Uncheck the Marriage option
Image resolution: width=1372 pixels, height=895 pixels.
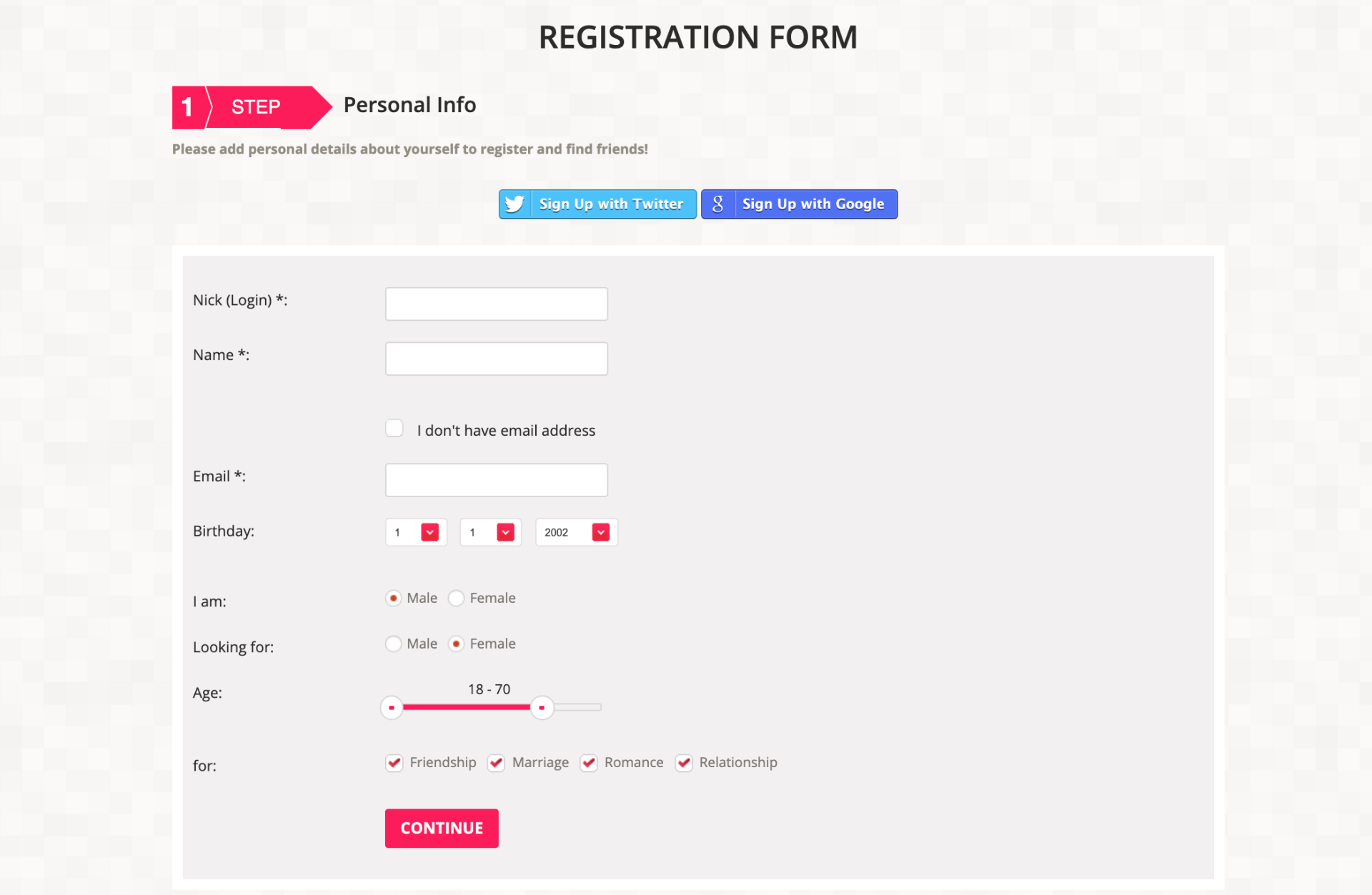click(496, 763)
